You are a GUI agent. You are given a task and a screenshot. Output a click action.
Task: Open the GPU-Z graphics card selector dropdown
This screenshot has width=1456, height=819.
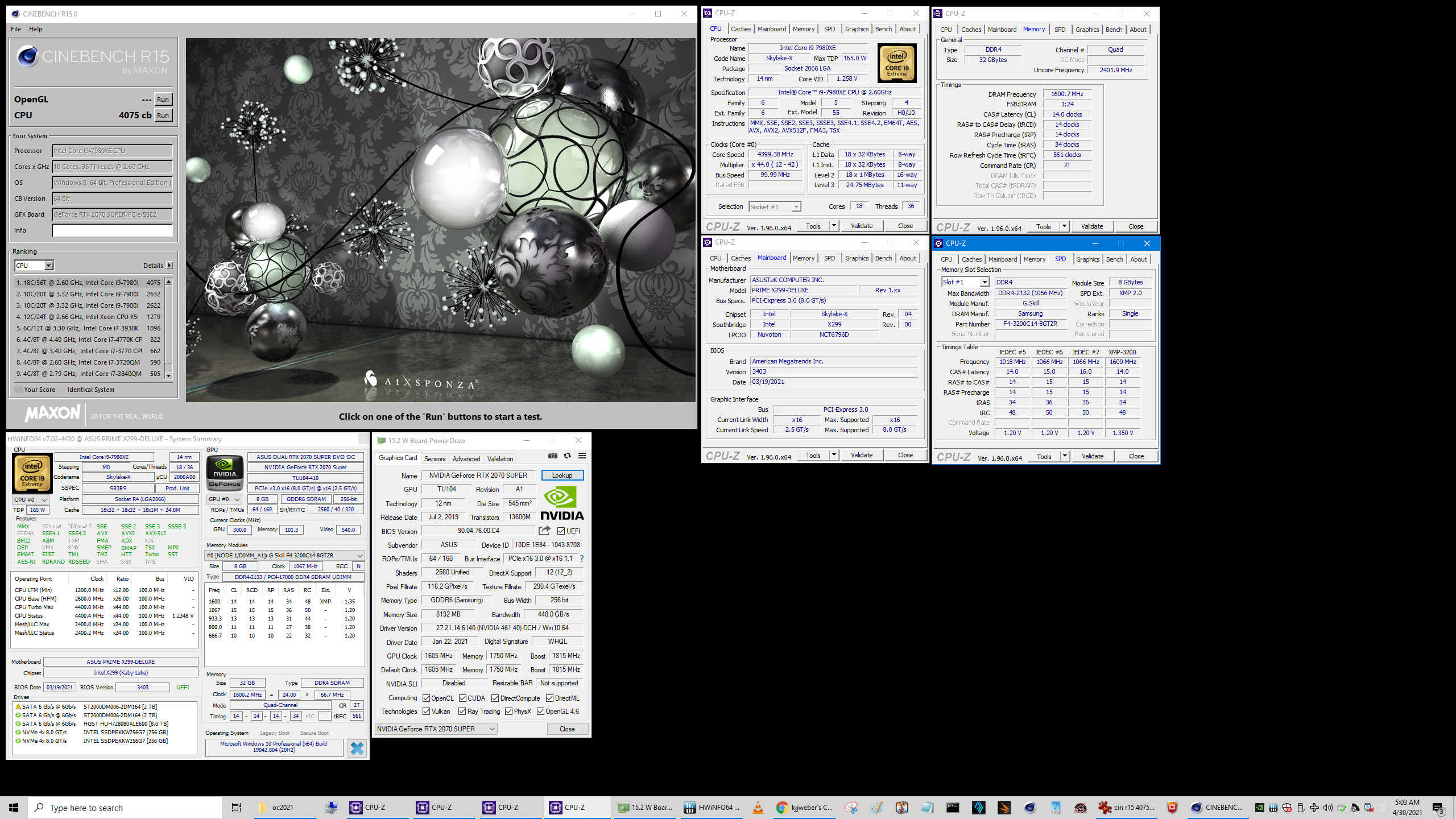click(436, 729)
